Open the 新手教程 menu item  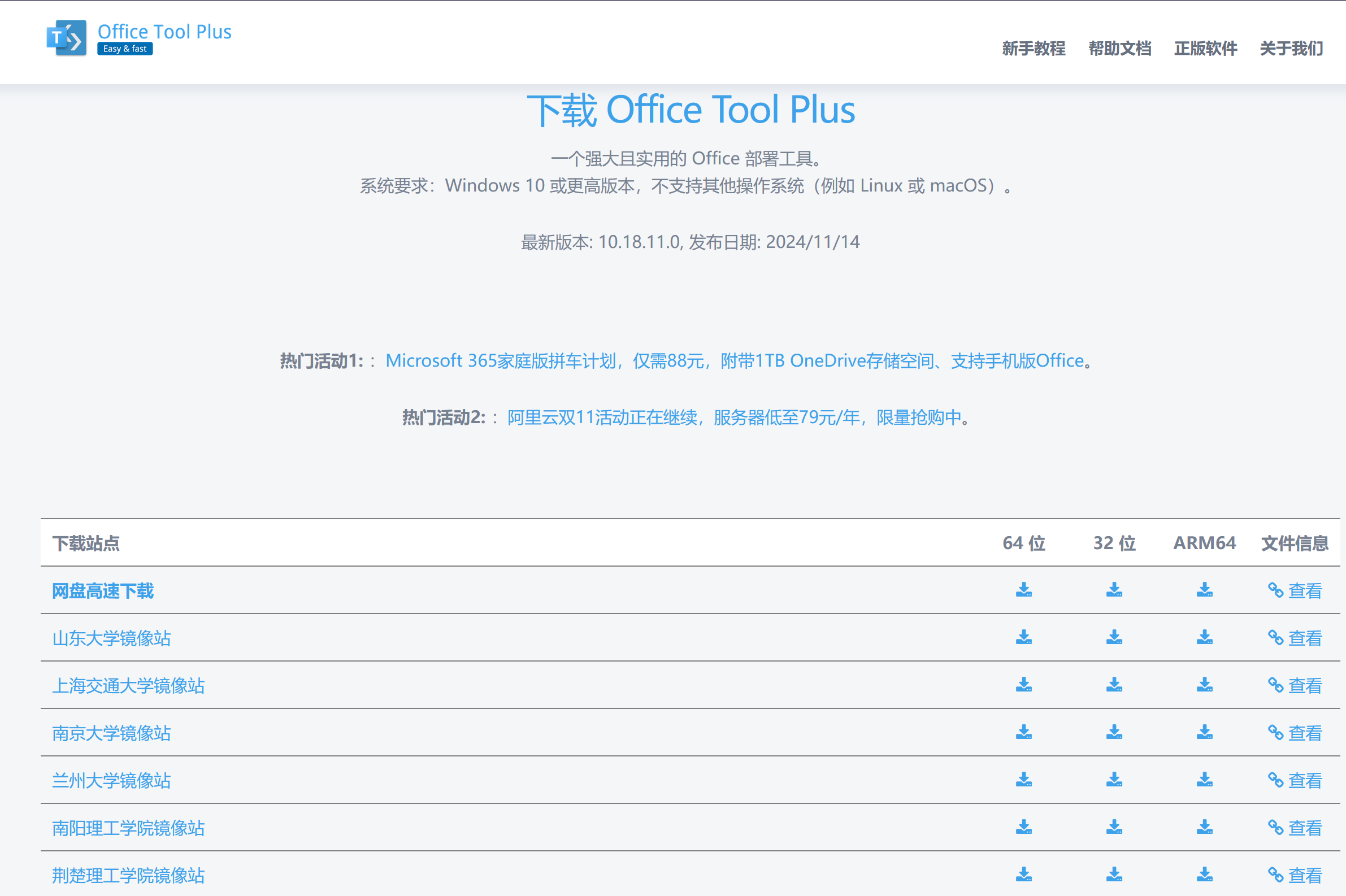[x=1034, y=49]
